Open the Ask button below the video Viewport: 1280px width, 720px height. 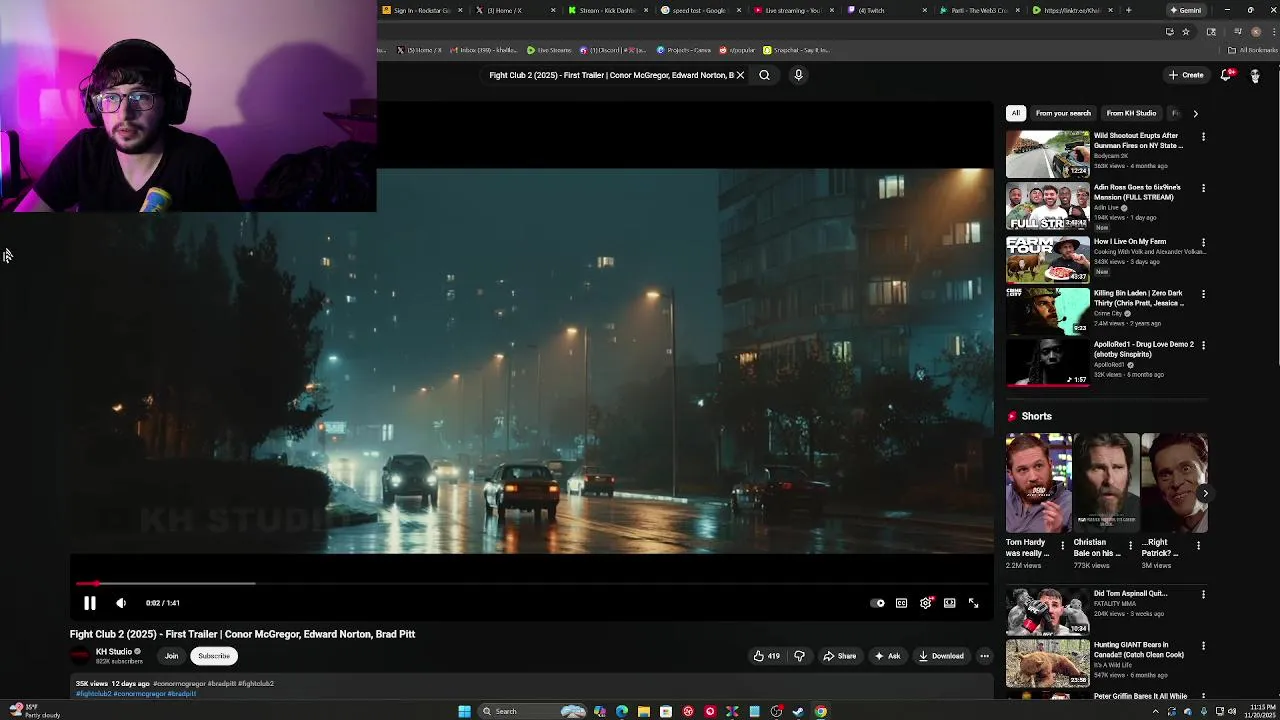[887, 656]
